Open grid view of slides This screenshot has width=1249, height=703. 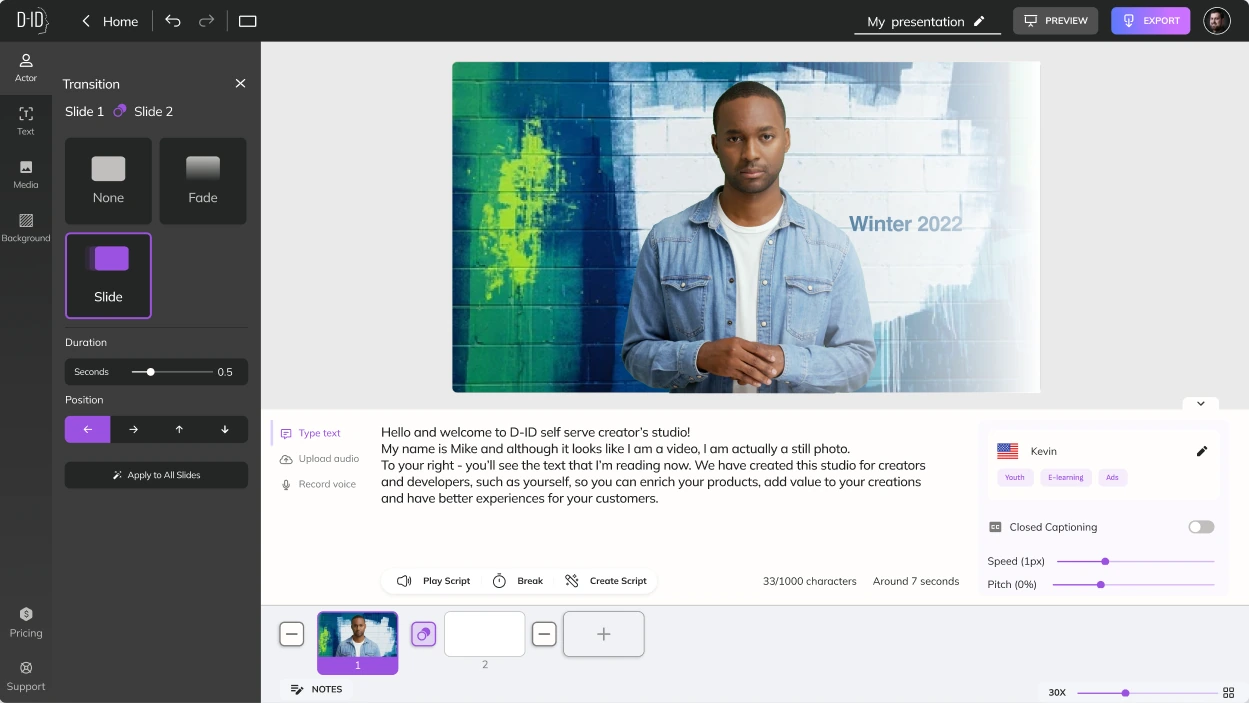(x=1228, y=692)
